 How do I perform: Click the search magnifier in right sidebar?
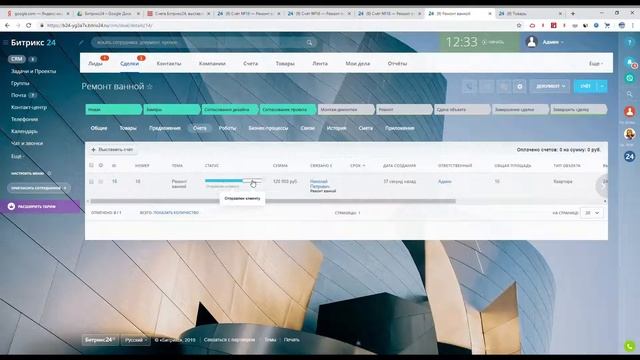(x=630, y=94)
